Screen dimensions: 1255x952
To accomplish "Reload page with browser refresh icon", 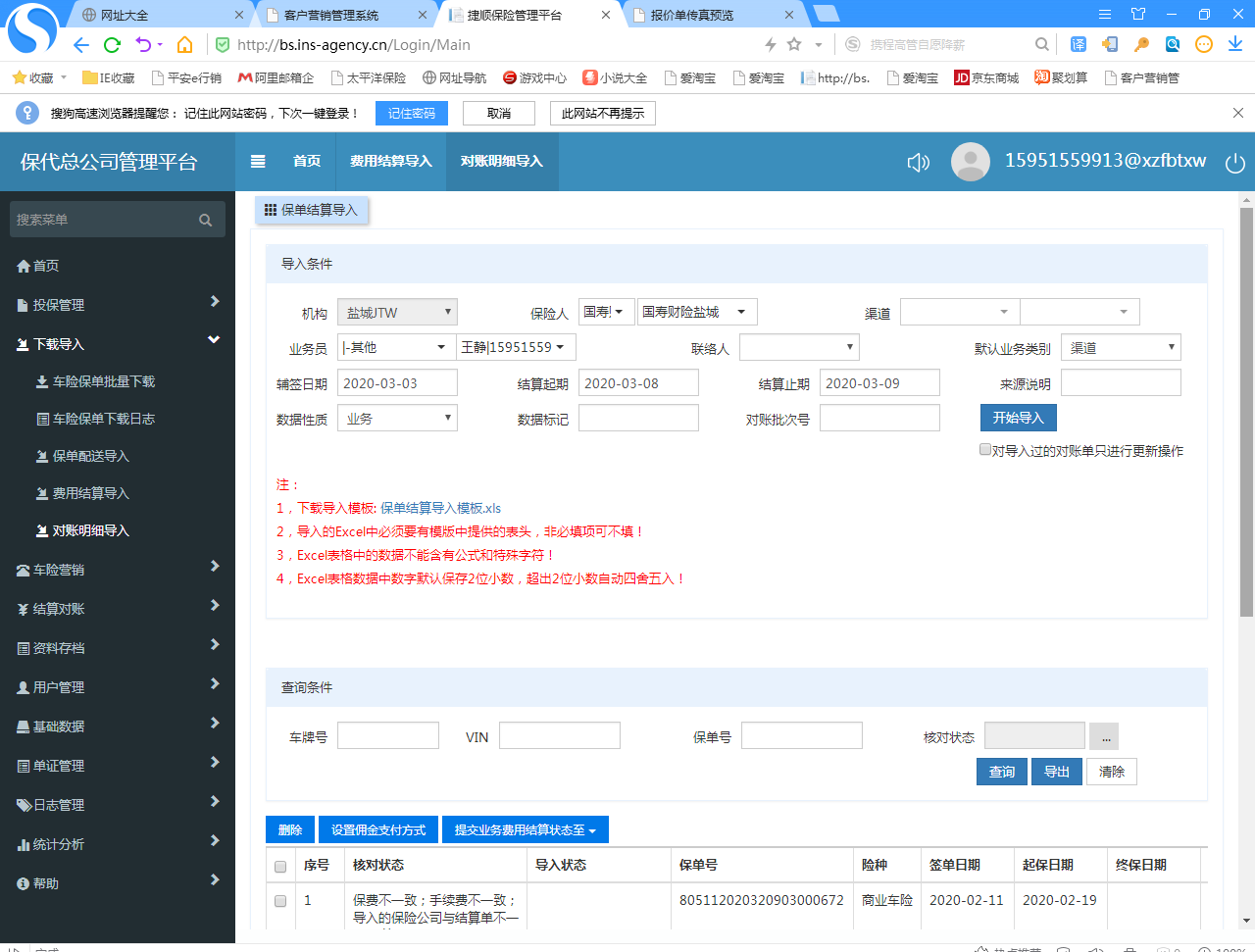I will pos(112,45).
